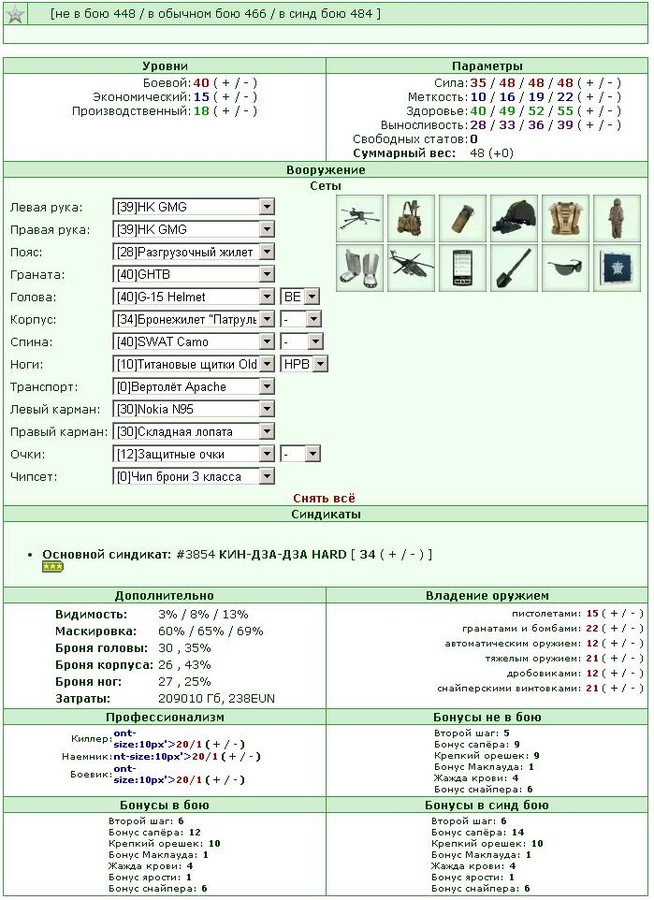Click the + / - next to Производственный level
The width and height of the screenshot is (654, 900).
(235, 111)
